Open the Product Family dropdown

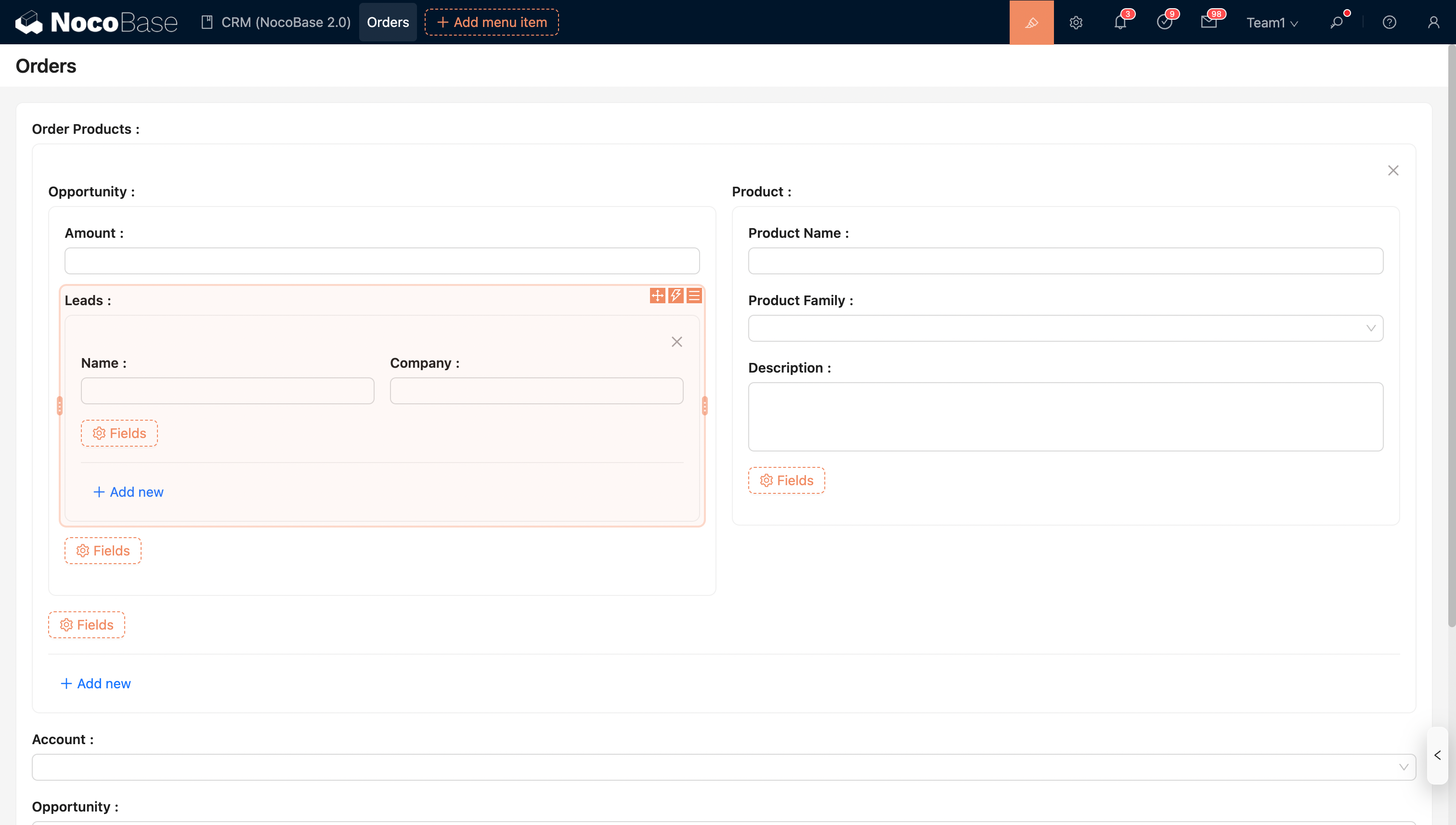click(x=1065, y=328)
